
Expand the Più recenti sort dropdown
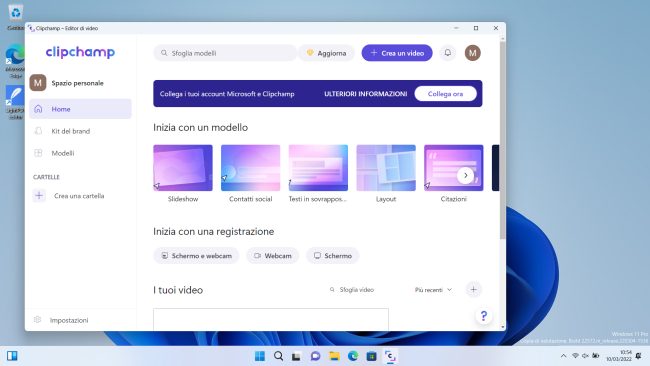click(x=433, y=290)
